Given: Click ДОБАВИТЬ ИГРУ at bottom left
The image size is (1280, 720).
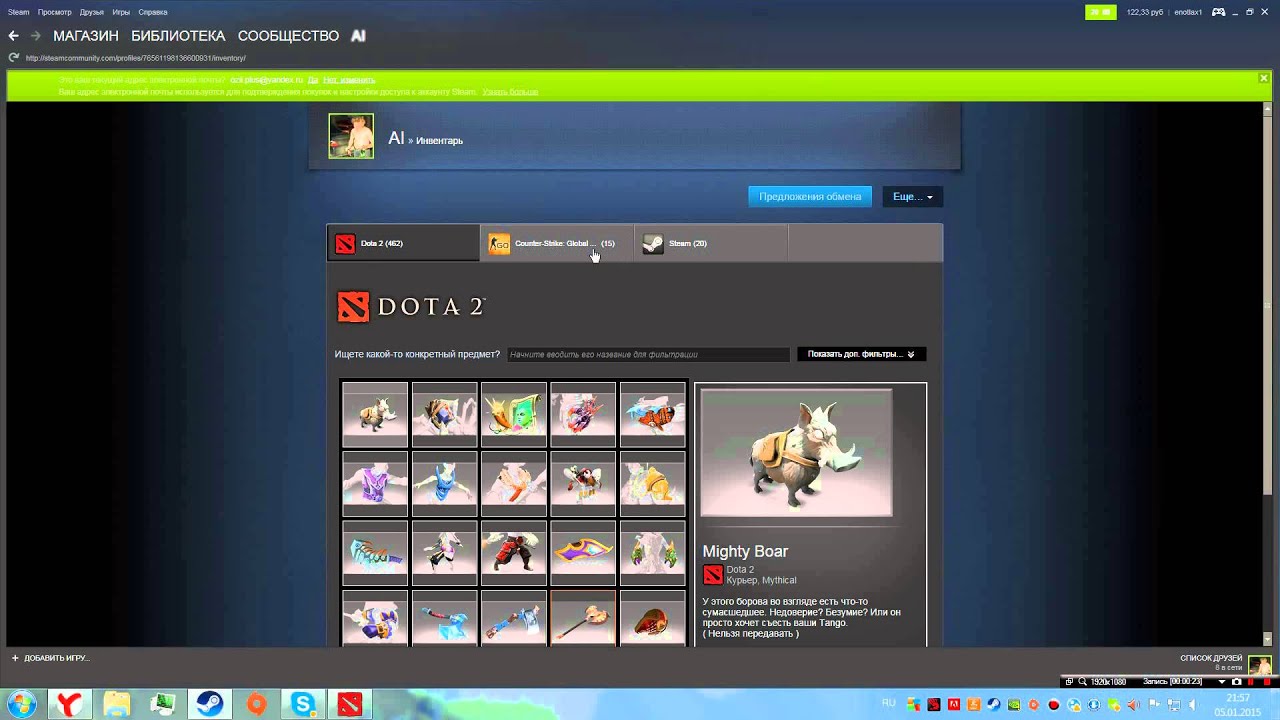Looking at the screenshot, I should point(50,658).
